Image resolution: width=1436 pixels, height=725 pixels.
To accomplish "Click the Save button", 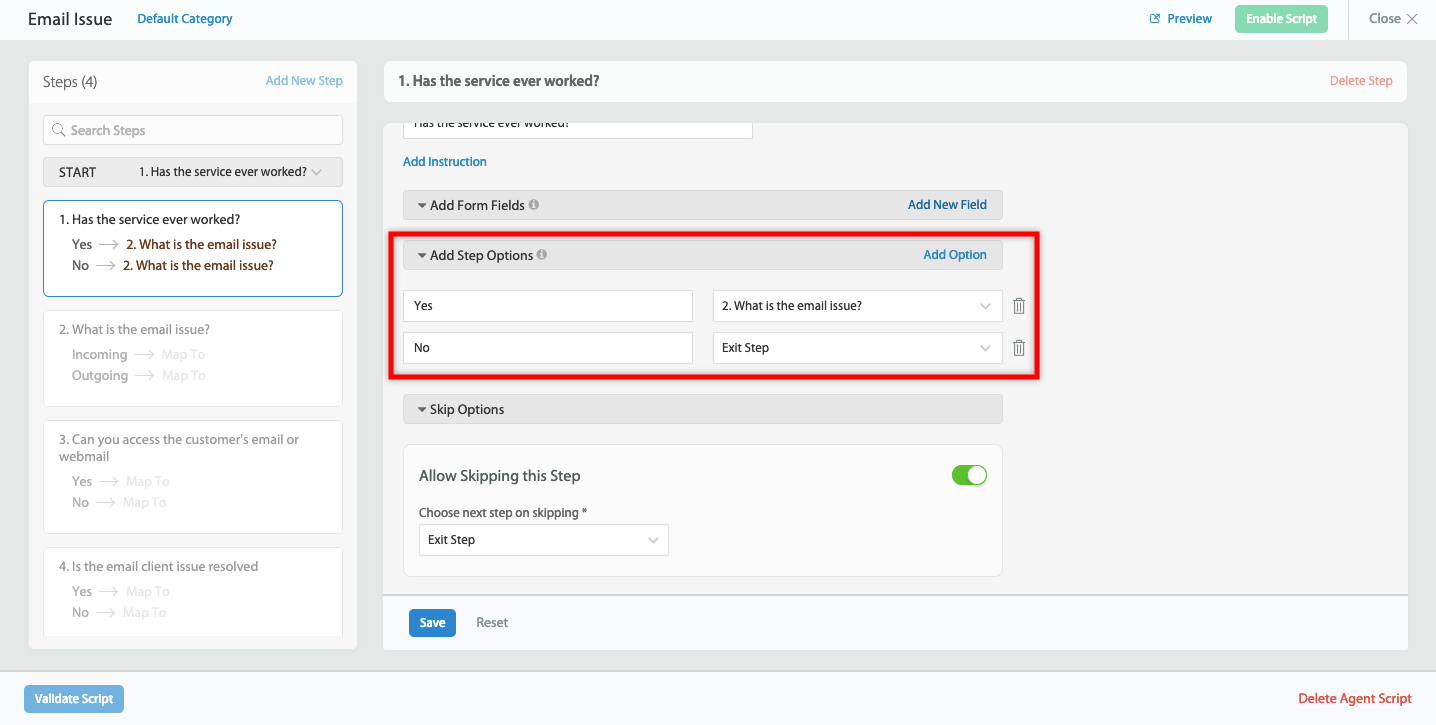I will [x=432, y=622].
